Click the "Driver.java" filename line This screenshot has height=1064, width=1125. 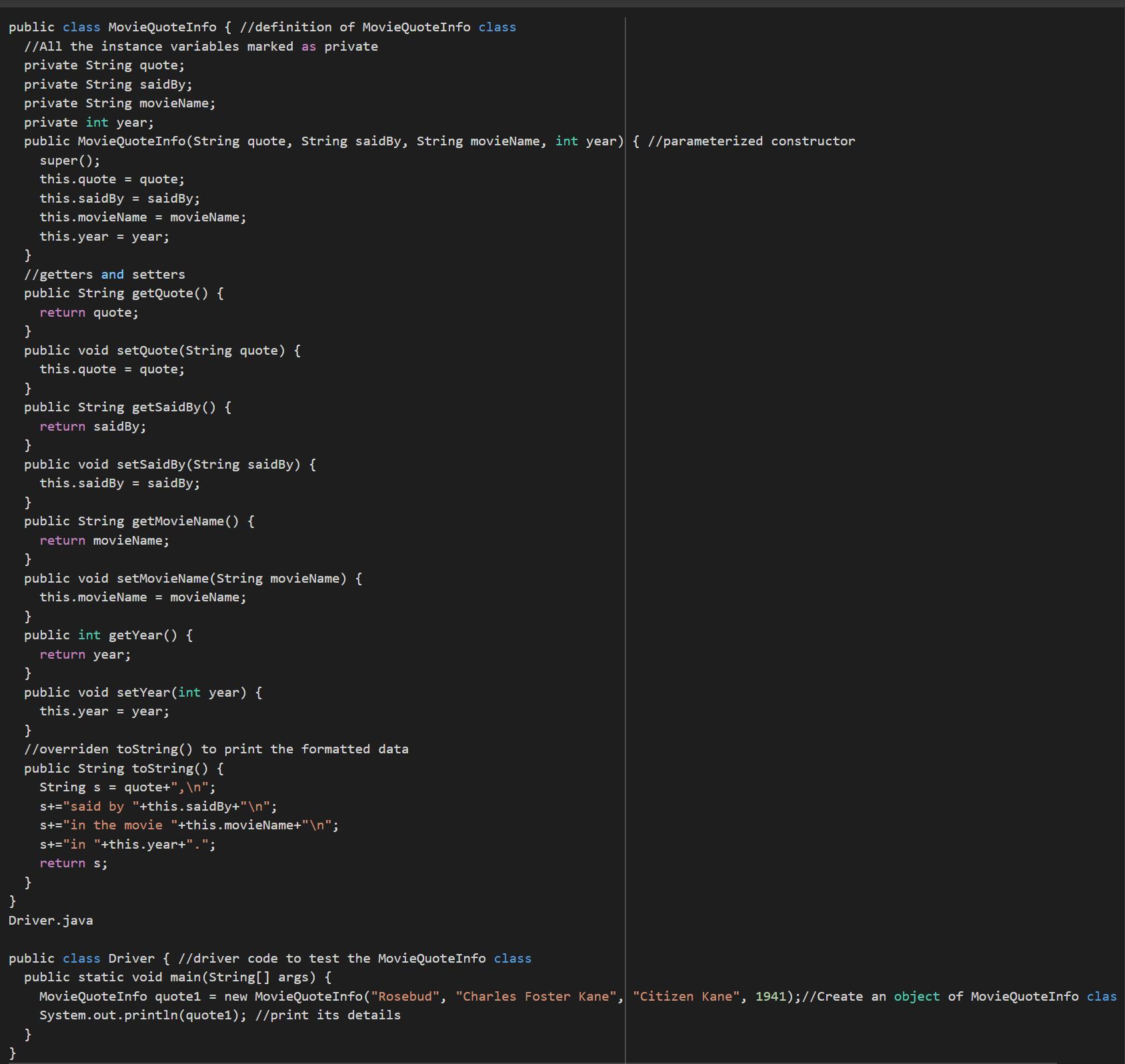pos(51,921)
